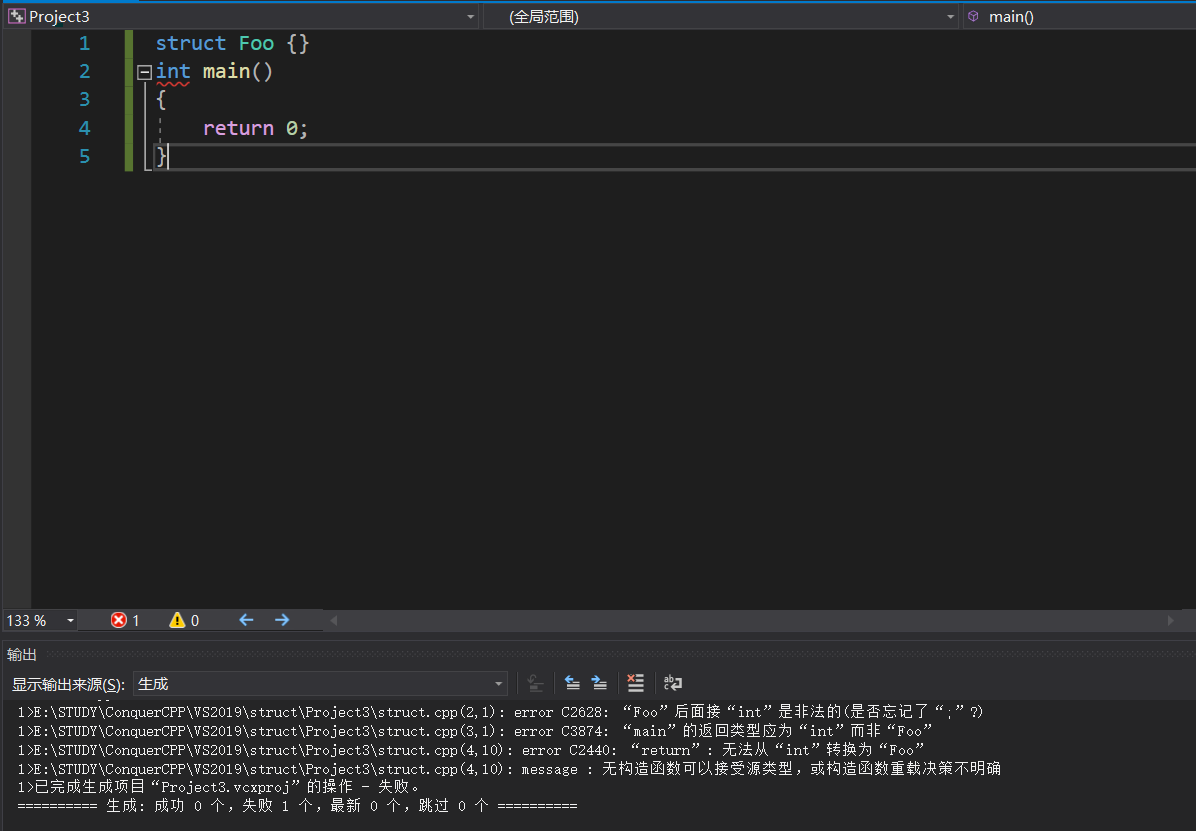Clear all output text
The width and height of the screenshot is (1196, 831).
[635, 683]
